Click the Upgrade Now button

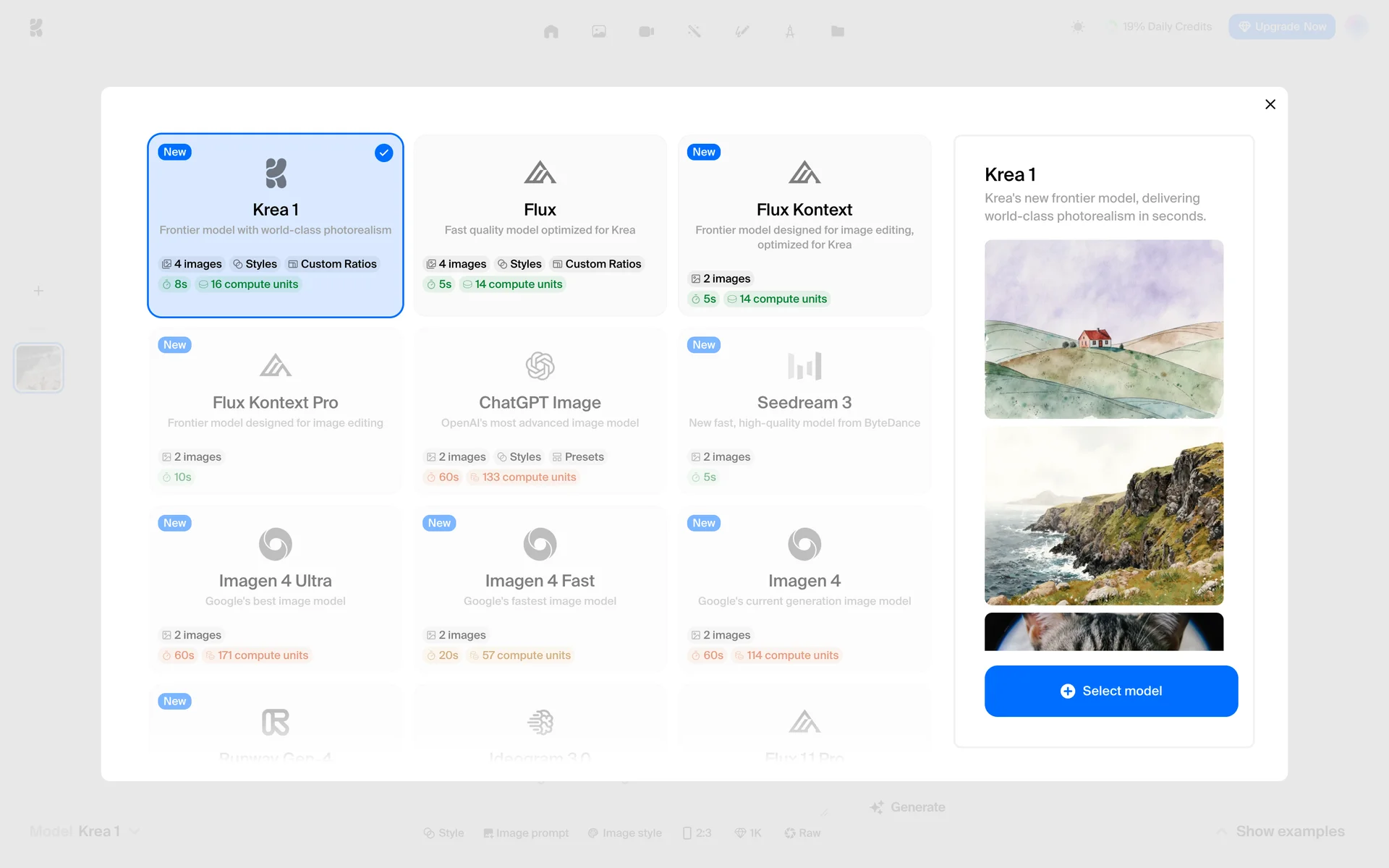pos(1281,27)
